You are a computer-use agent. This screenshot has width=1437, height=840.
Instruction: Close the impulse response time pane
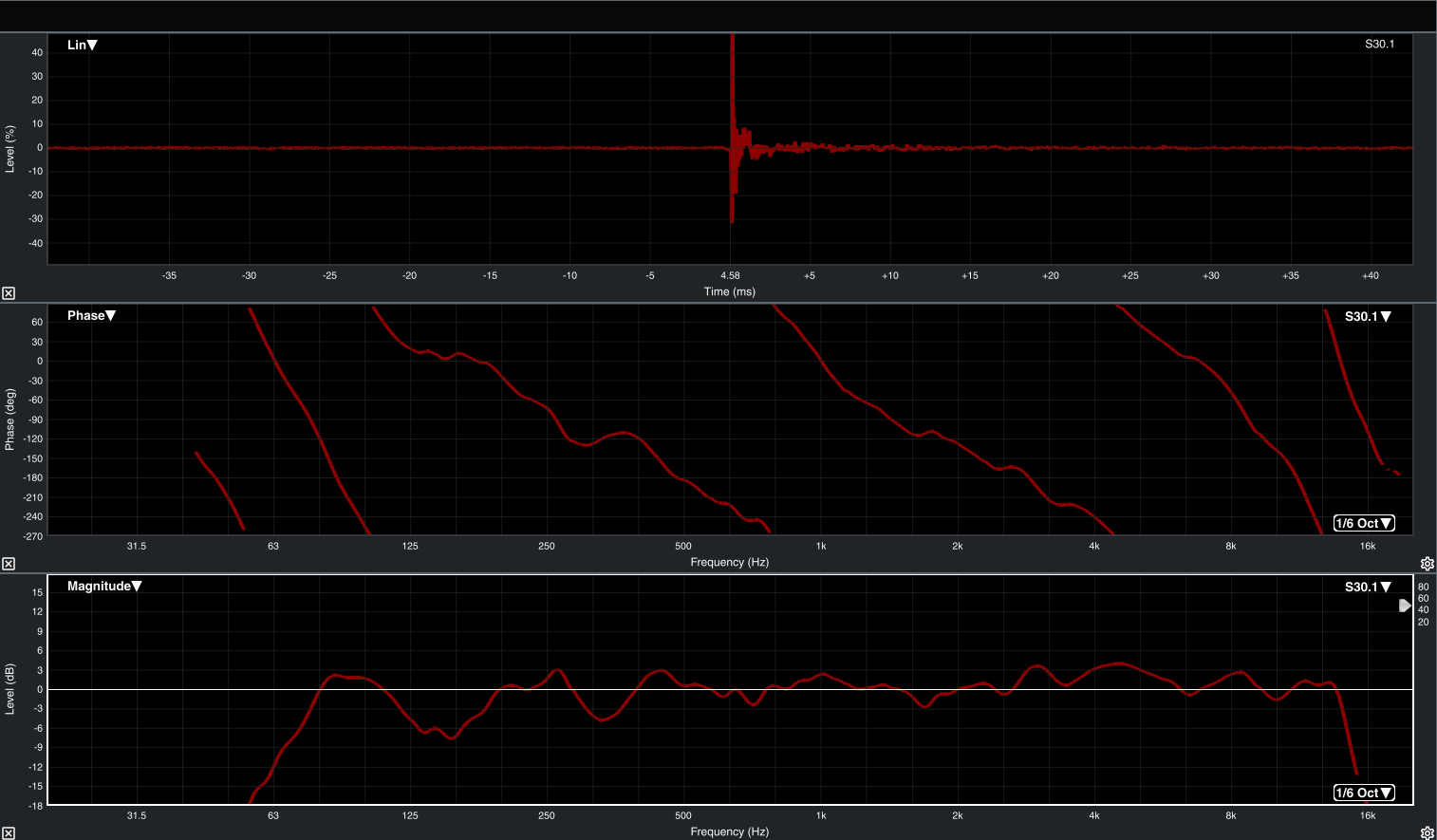pos(9,293)
